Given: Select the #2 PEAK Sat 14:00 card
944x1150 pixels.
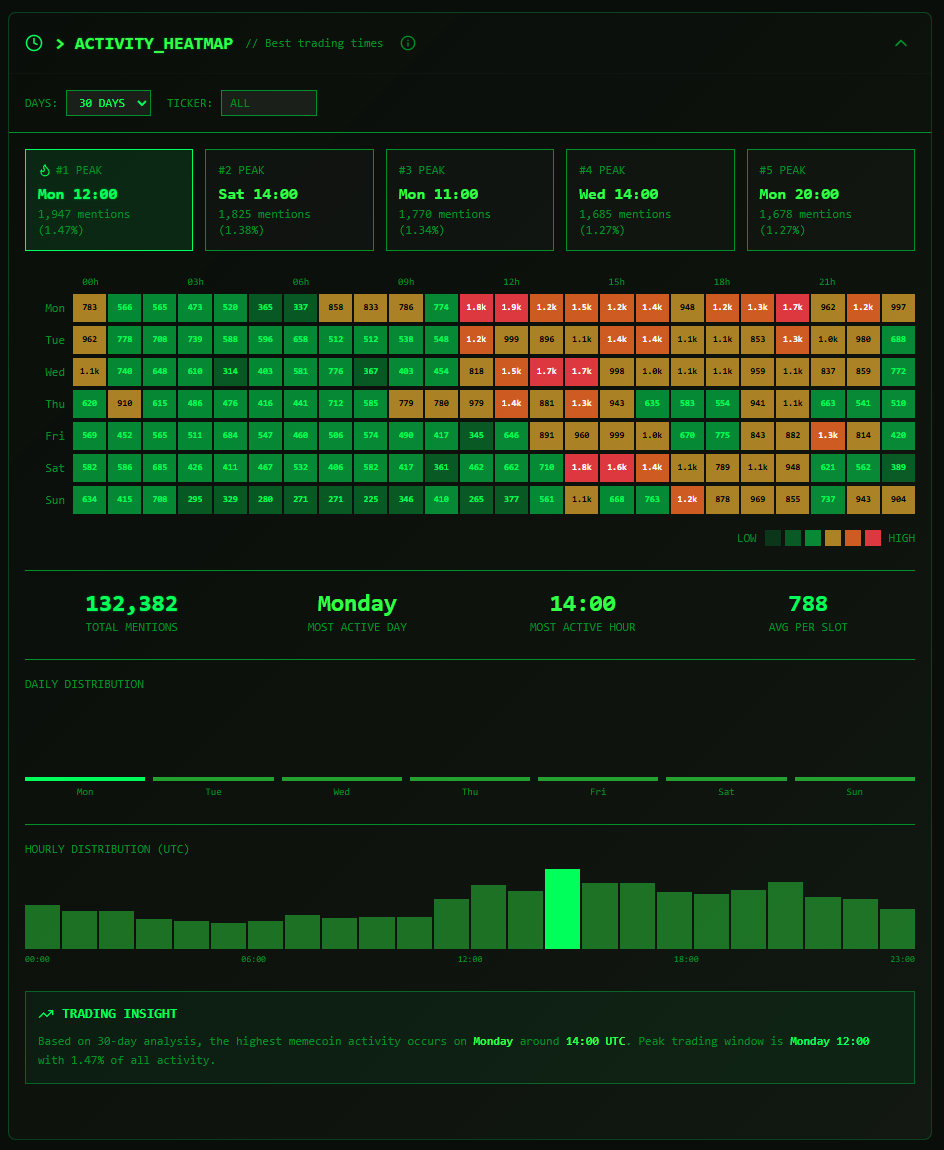Looking at the screenshot, I should click(289, 200).
